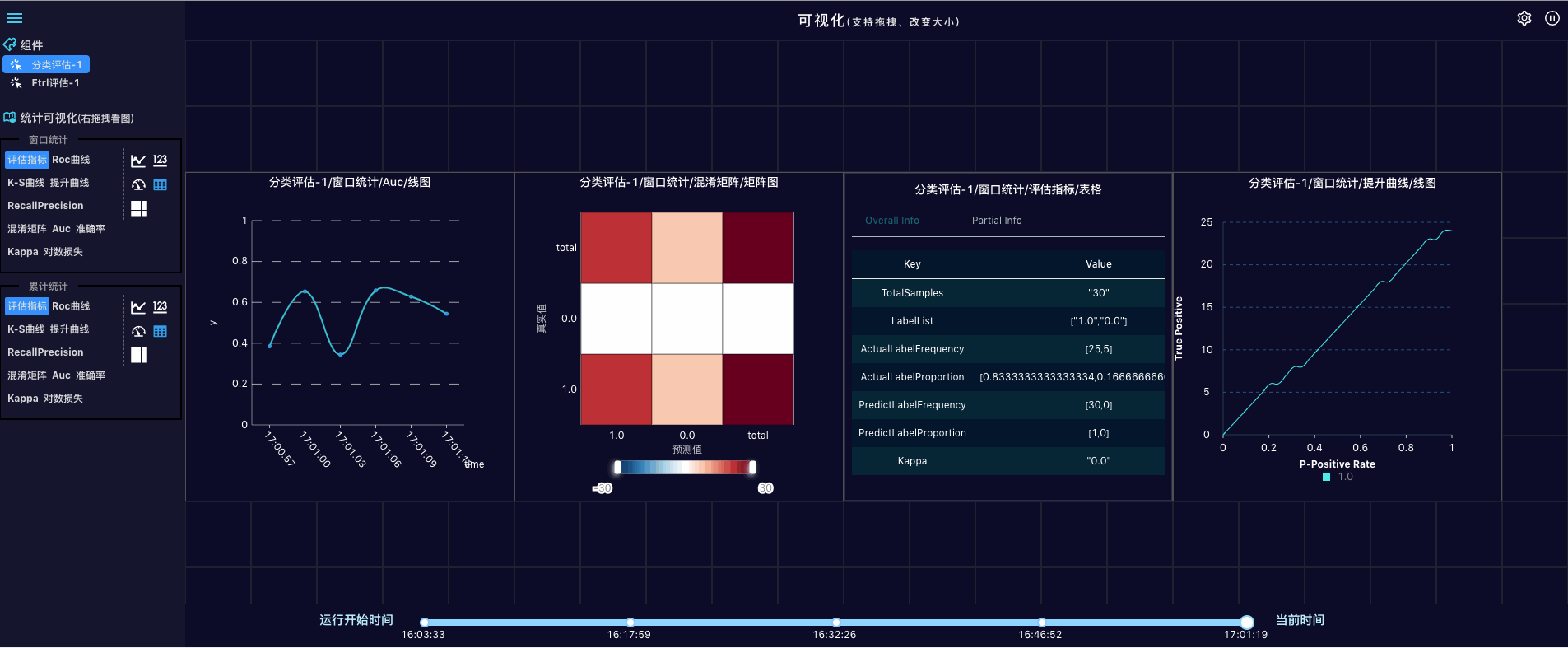Select the 分类评估-1 component

pyautogui.click(x=46, y=64)
